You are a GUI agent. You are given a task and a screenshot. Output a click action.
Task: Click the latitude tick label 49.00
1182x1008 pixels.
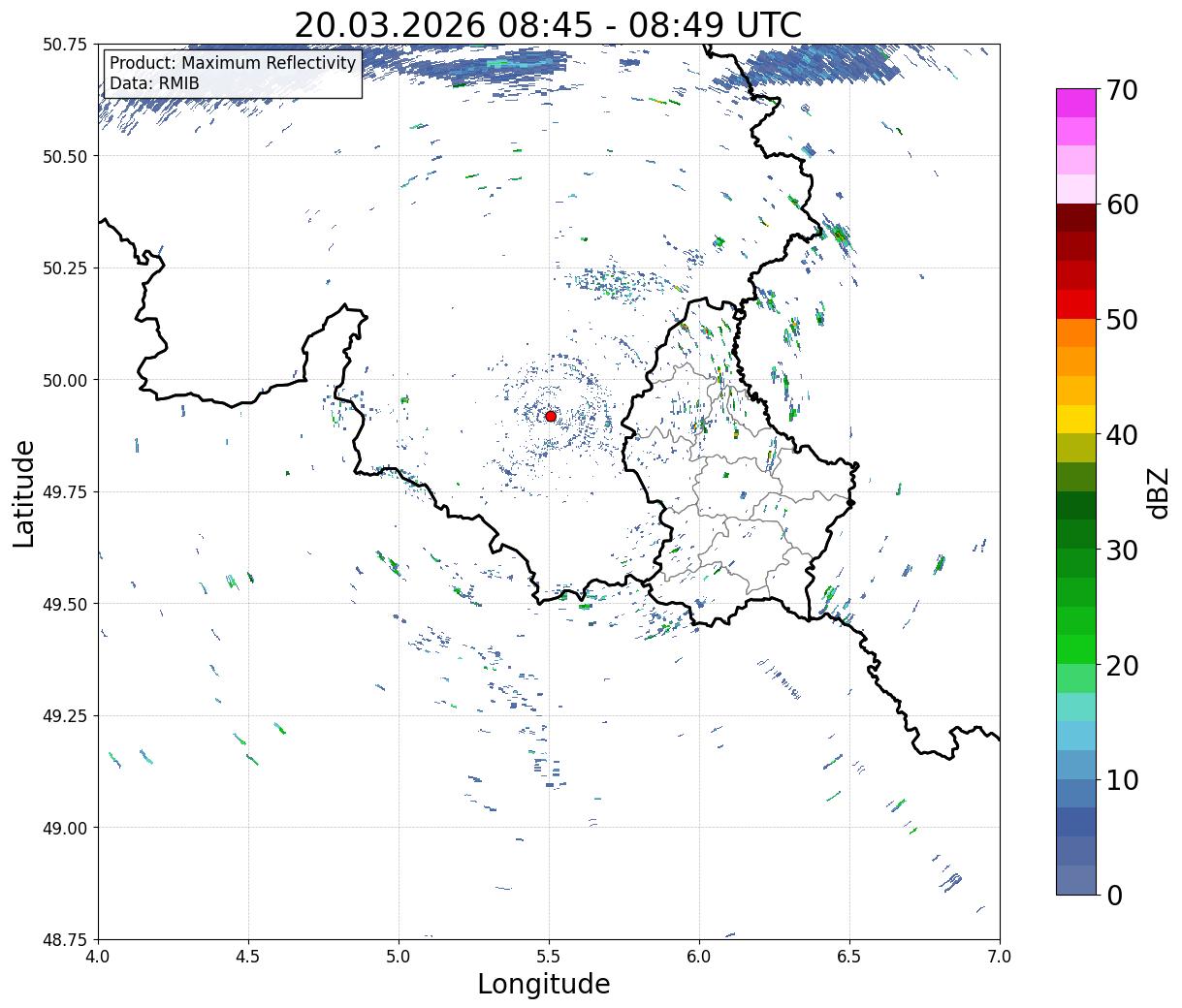point(64,828)
